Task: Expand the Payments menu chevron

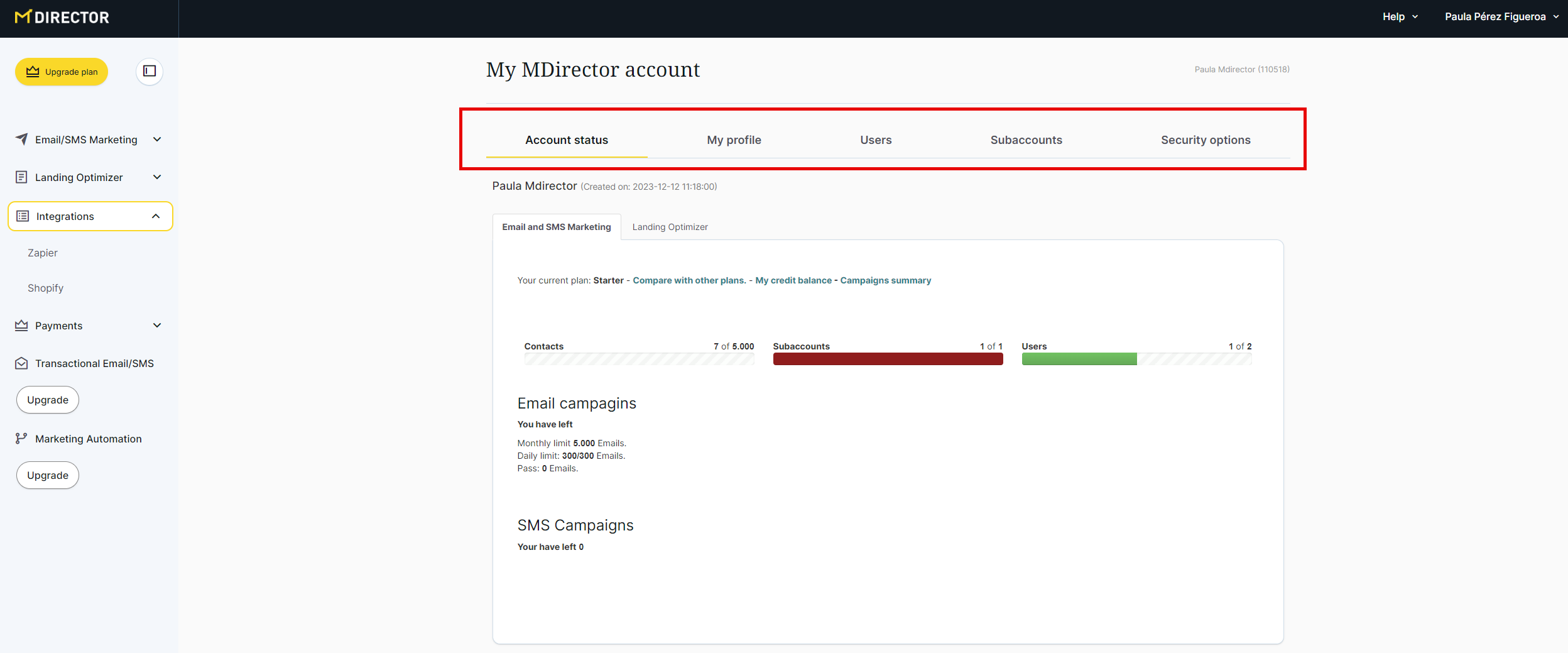Action: [157, 326]
